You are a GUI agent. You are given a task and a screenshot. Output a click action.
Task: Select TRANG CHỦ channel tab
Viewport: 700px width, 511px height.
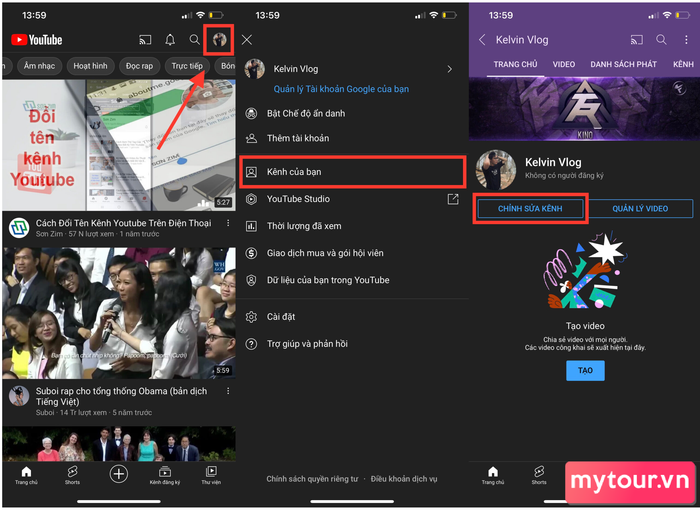[515, 64]
